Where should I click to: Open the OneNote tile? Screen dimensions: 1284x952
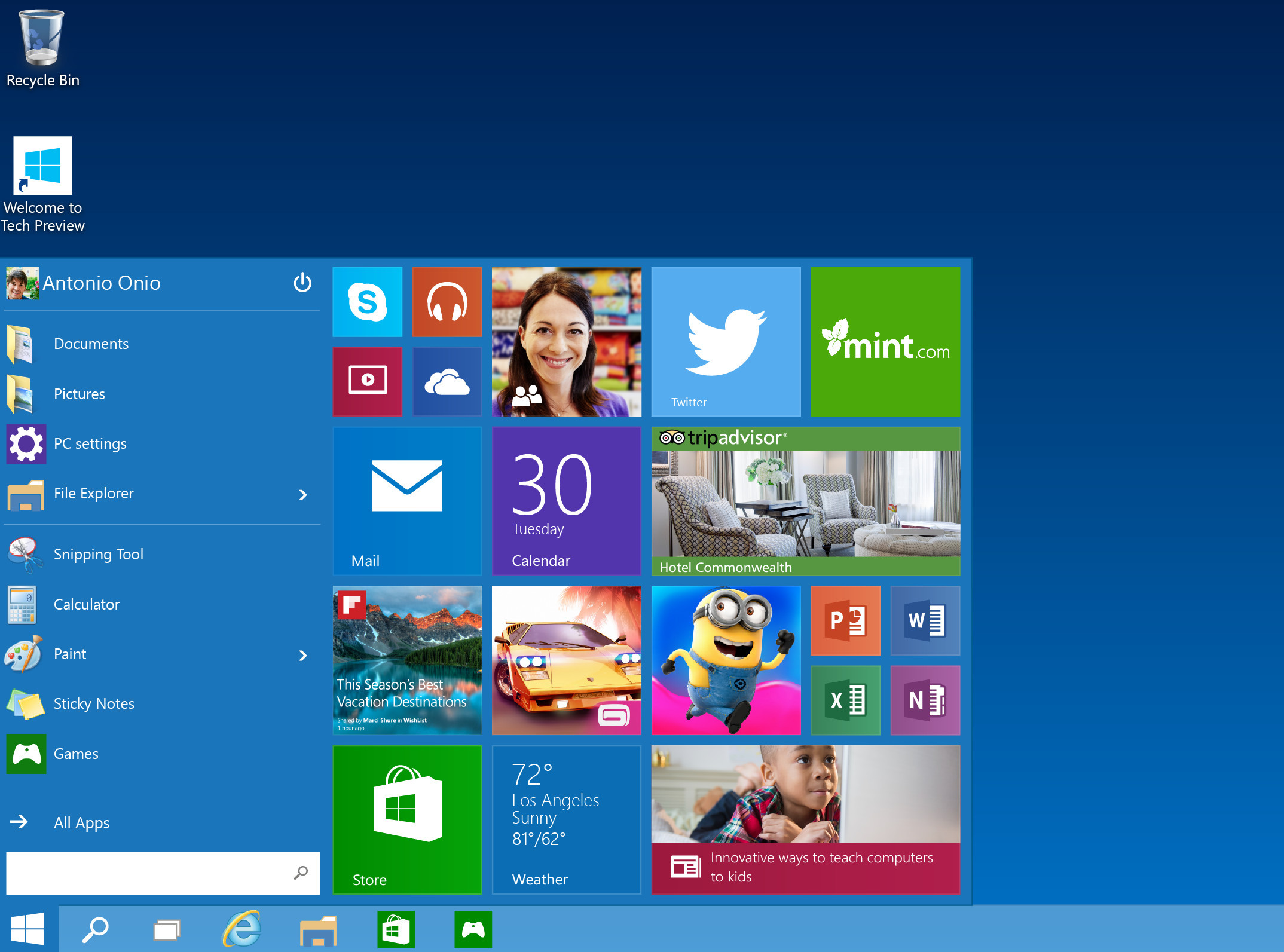point(925,700)
